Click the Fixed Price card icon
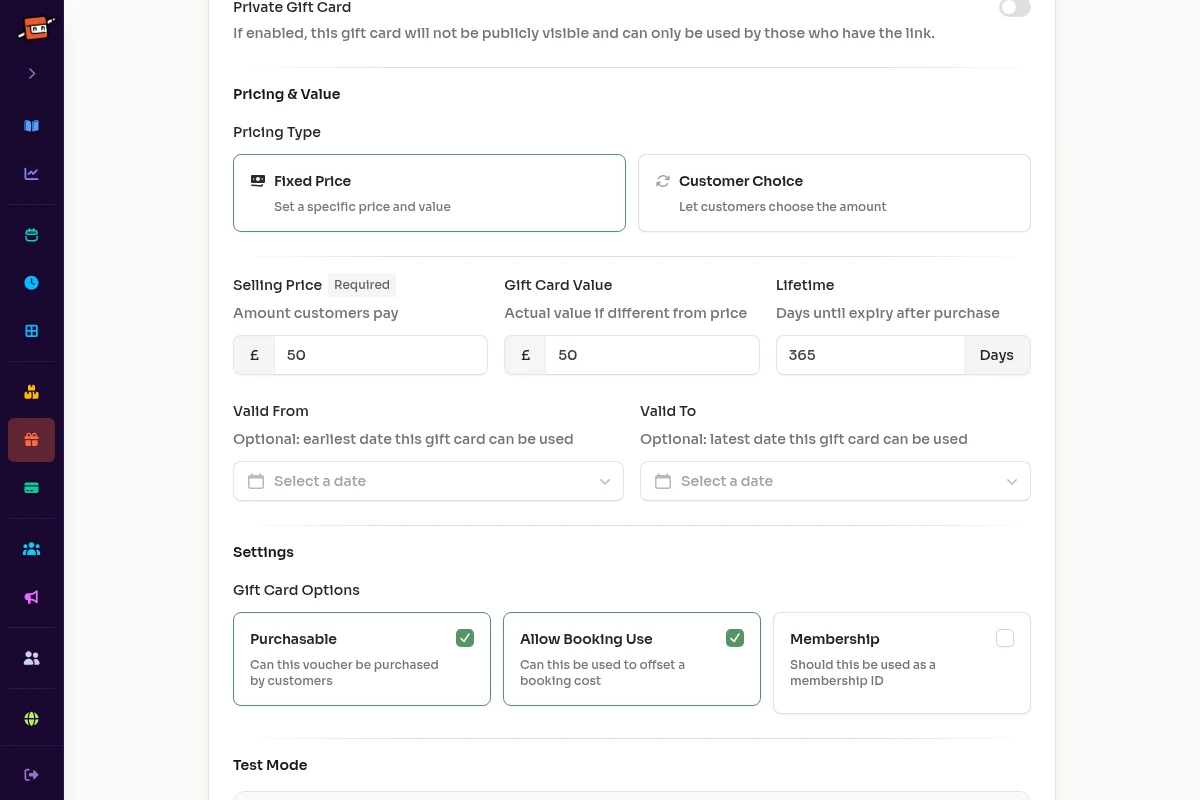 (x=258, y=181)
